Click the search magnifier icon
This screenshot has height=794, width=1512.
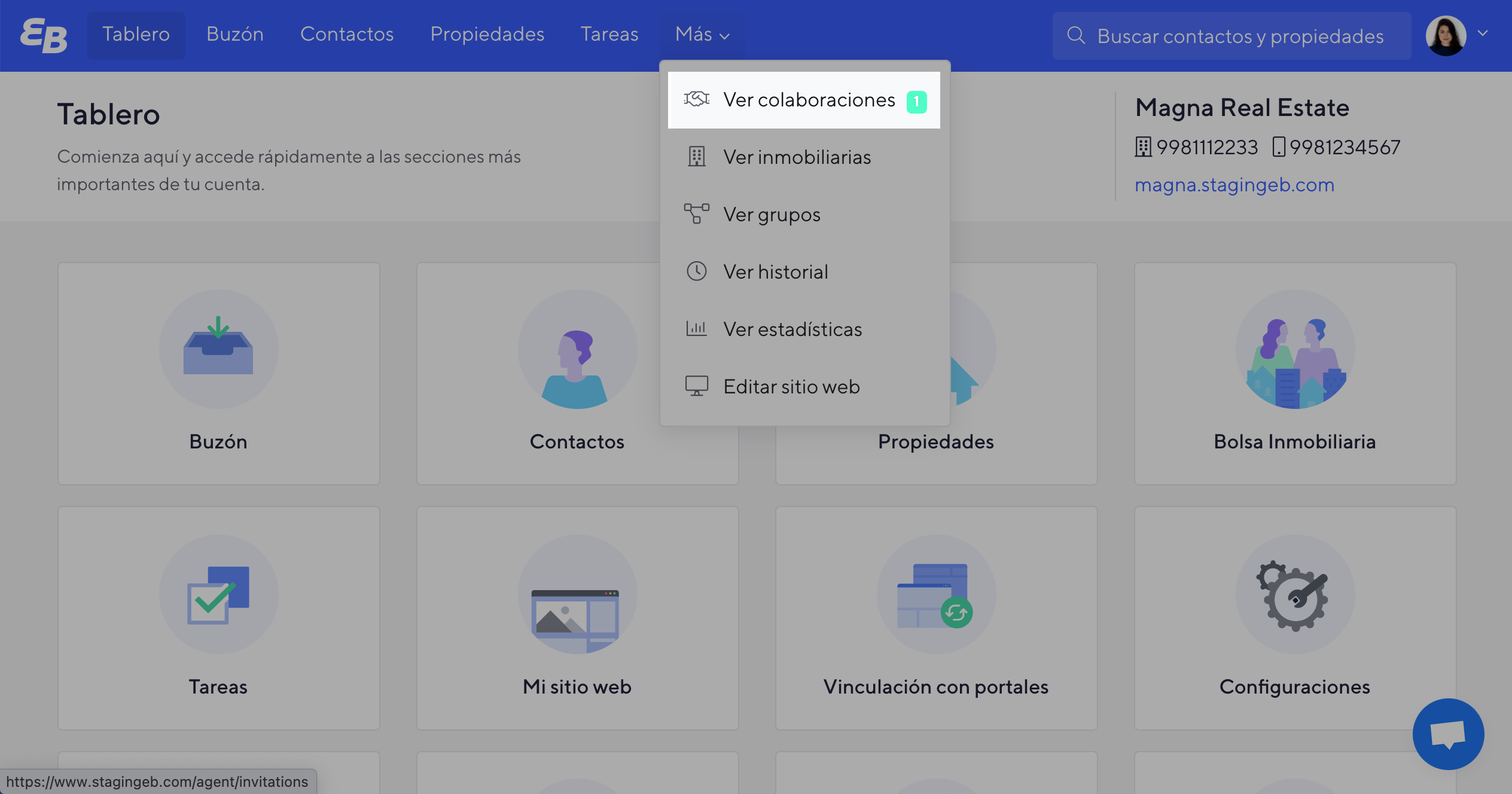pos(1075,36)
